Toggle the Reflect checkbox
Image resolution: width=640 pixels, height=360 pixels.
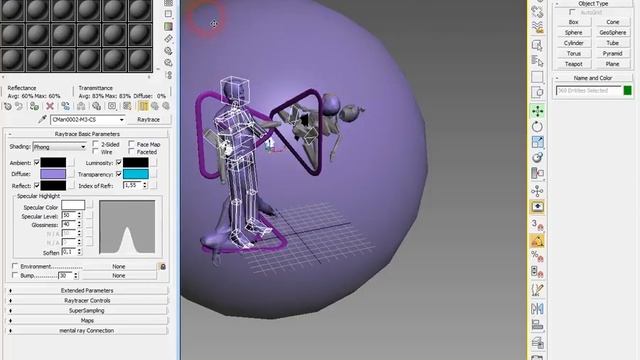(37, 185)
